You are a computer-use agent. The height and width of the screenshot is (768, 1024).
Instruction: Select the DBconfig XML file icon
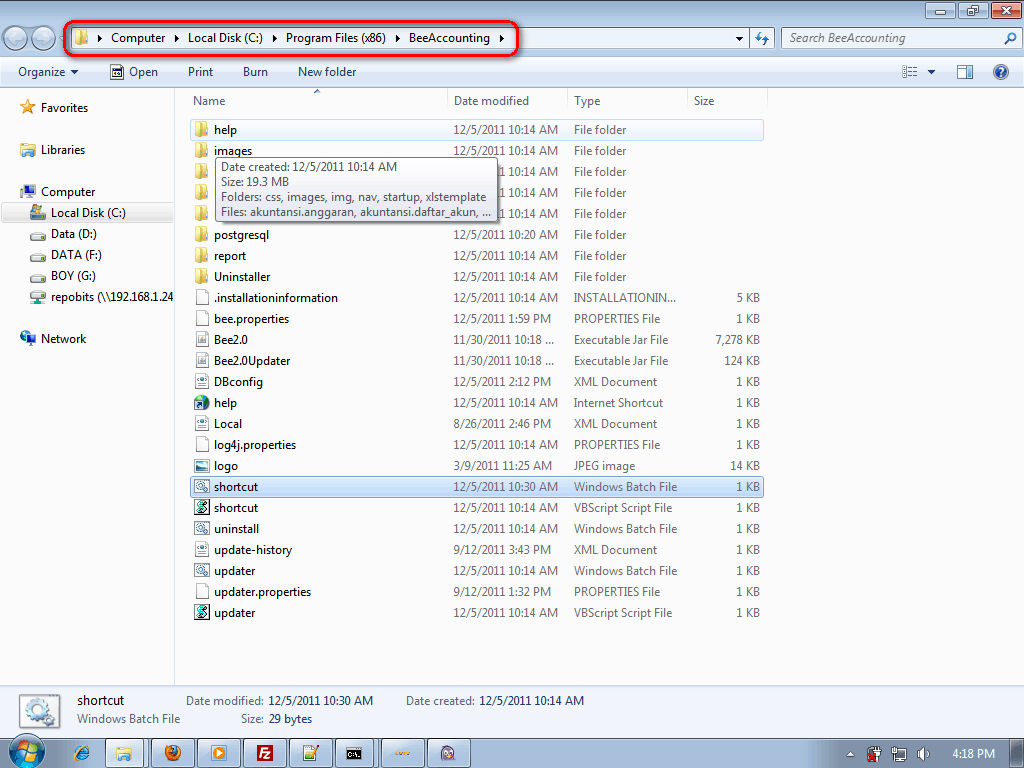(202, 381)
